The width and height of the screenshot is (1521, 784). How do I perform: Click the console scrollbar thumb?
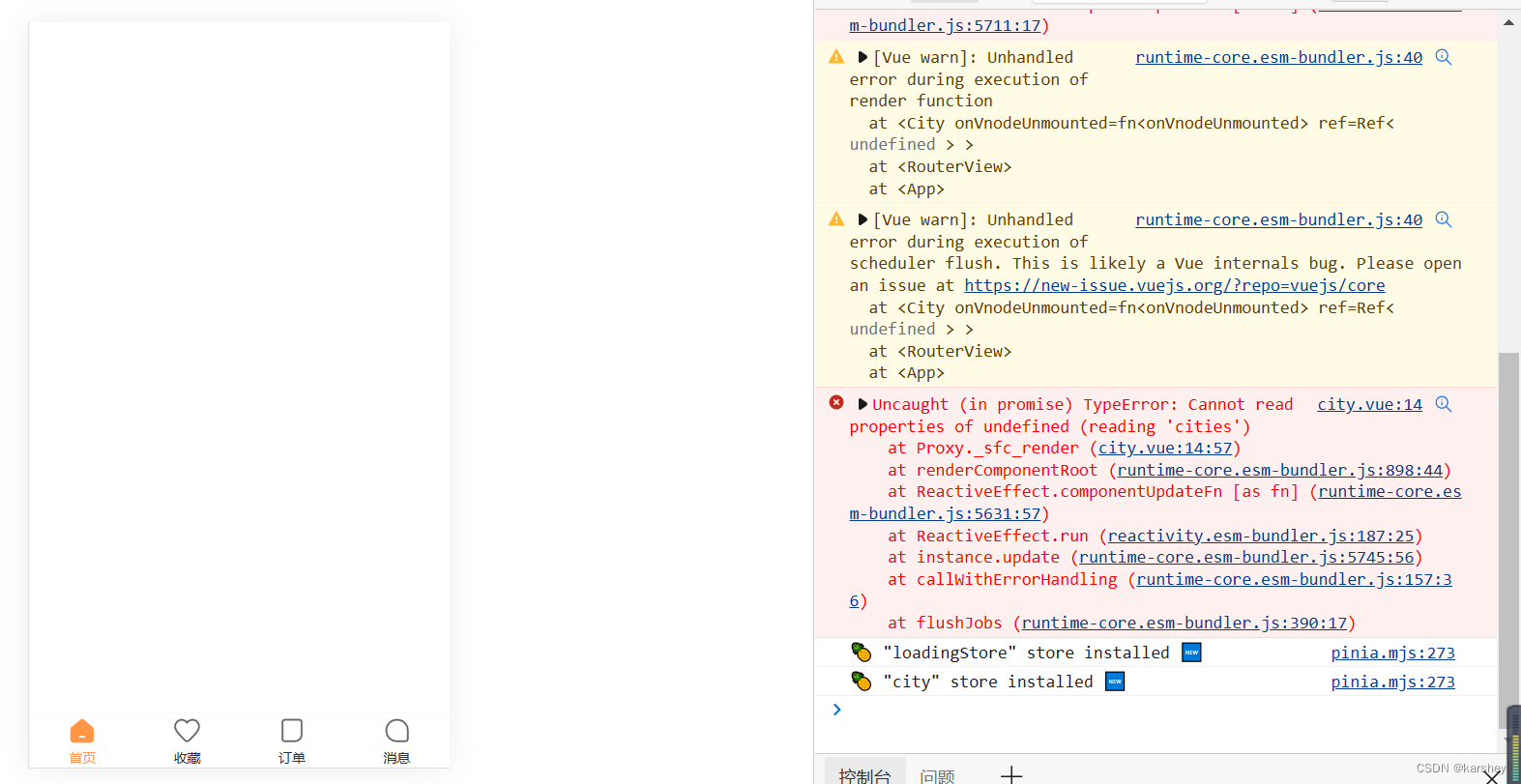coord(1508,541)
